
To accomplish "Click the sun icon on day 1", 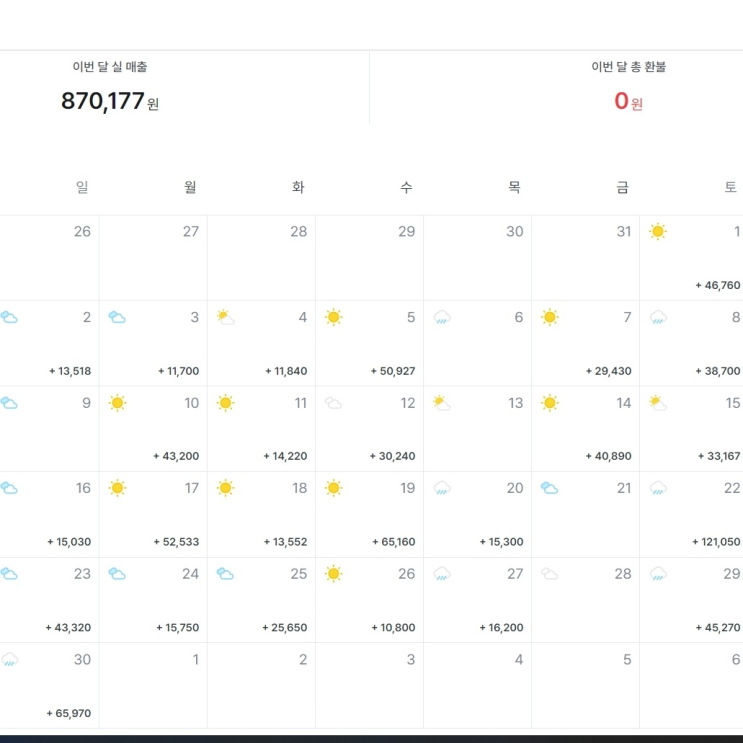I will click(657, 232).
